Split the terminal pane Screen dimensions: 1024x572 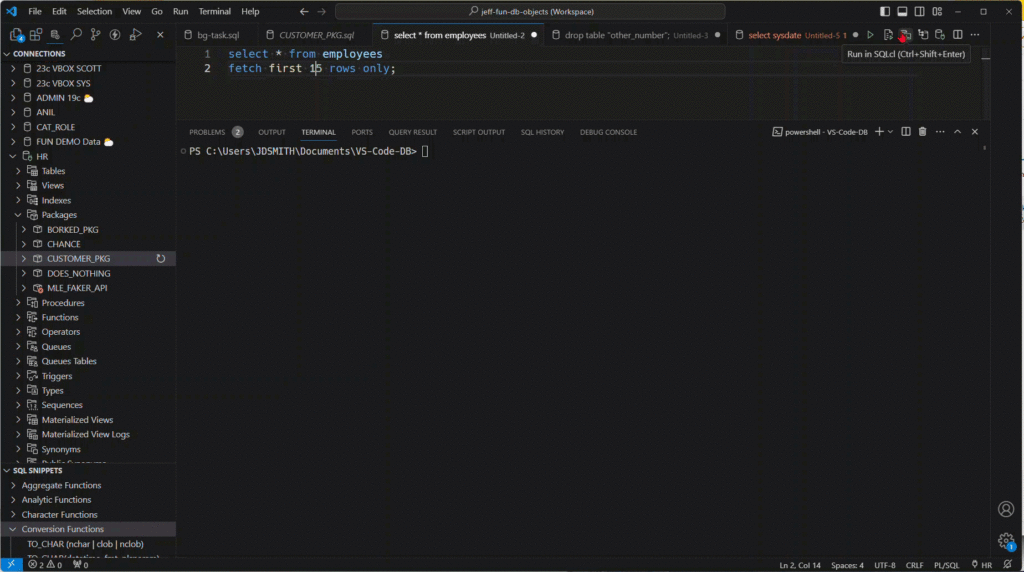pos(906,132)
